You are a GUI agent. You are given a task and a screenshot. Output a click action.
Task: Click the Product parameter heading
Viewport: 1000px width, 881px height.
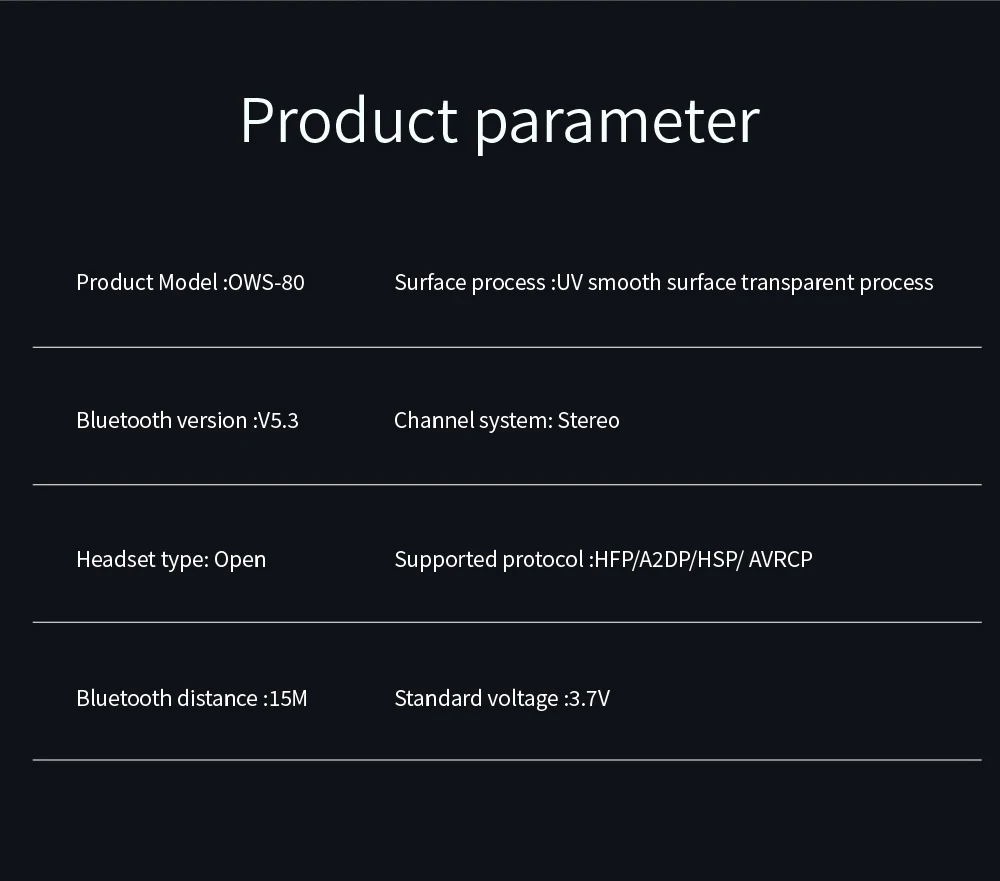tap(499, 121)
